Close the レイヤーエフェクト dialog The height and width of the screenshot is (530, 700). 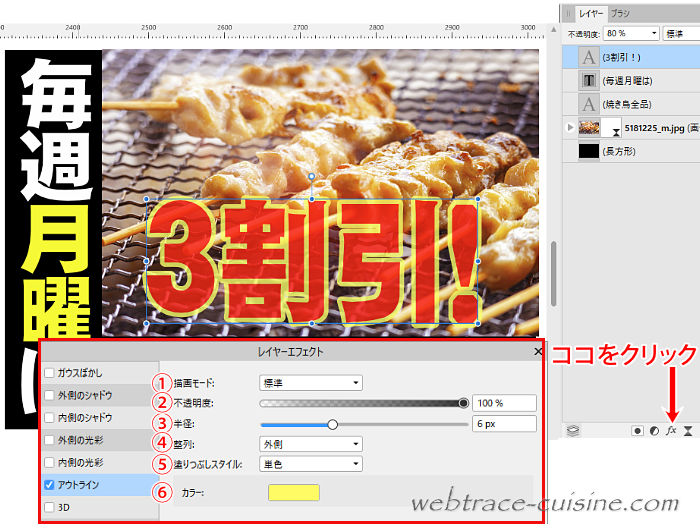538,352
